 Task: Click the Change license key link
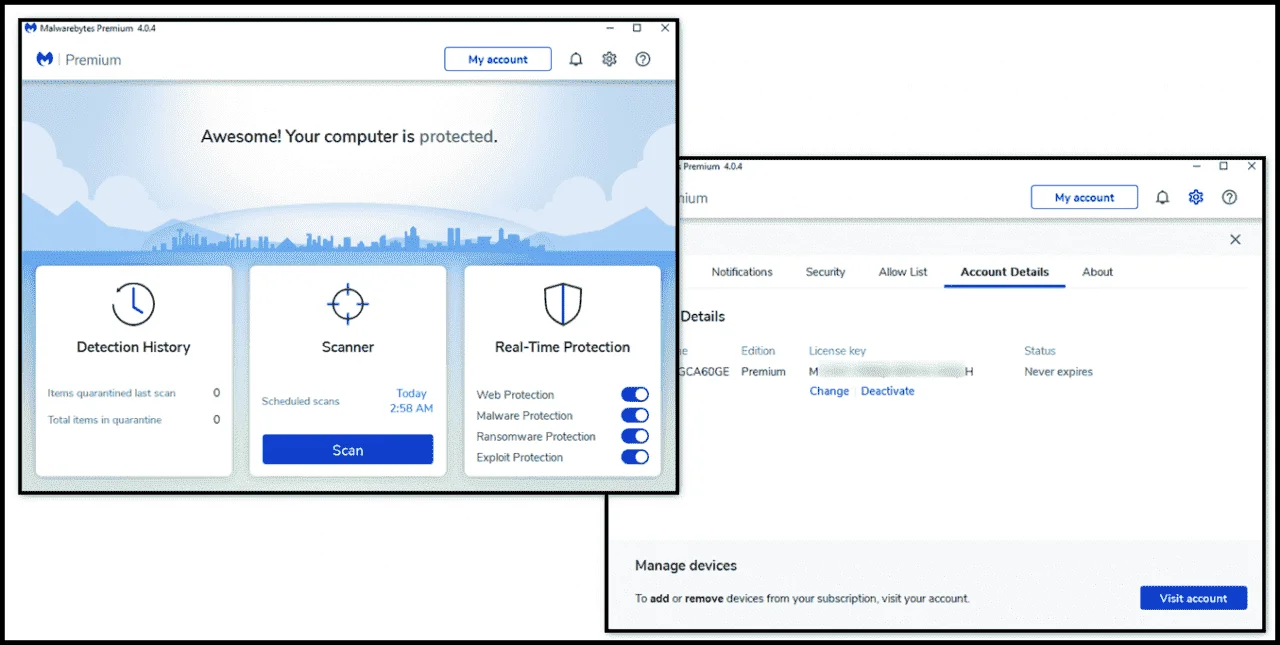829,391
